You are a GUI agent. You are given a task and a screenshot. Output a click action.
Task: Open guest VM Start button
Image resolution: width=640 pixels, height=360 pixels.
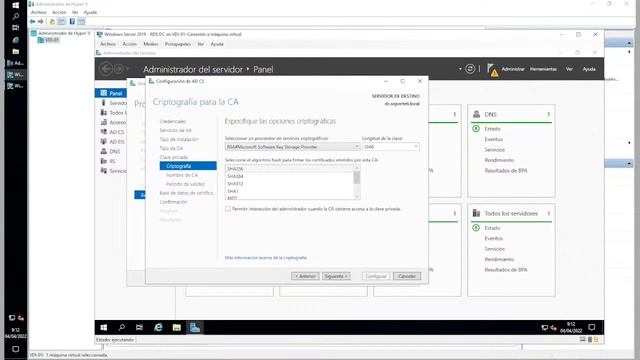tap(104, 327)
